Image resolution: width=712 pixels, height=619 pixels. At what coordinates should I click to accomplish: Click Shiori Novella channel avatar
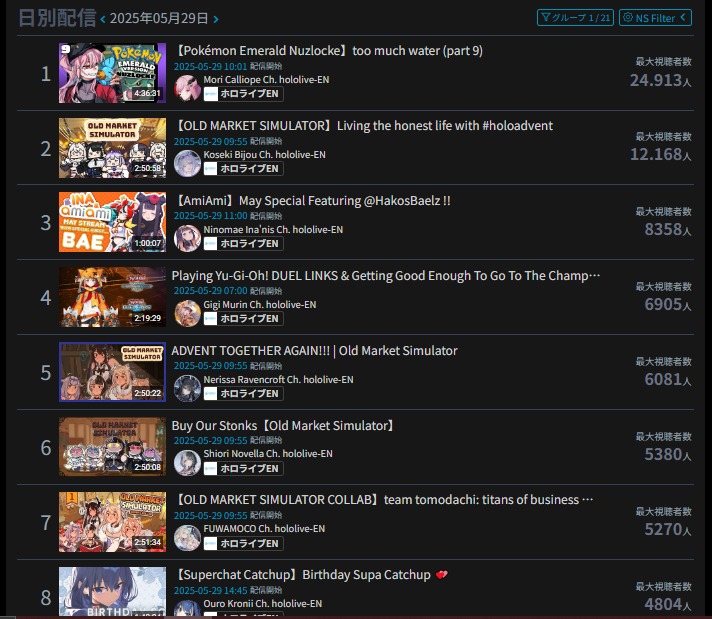[x=187, y=462]
